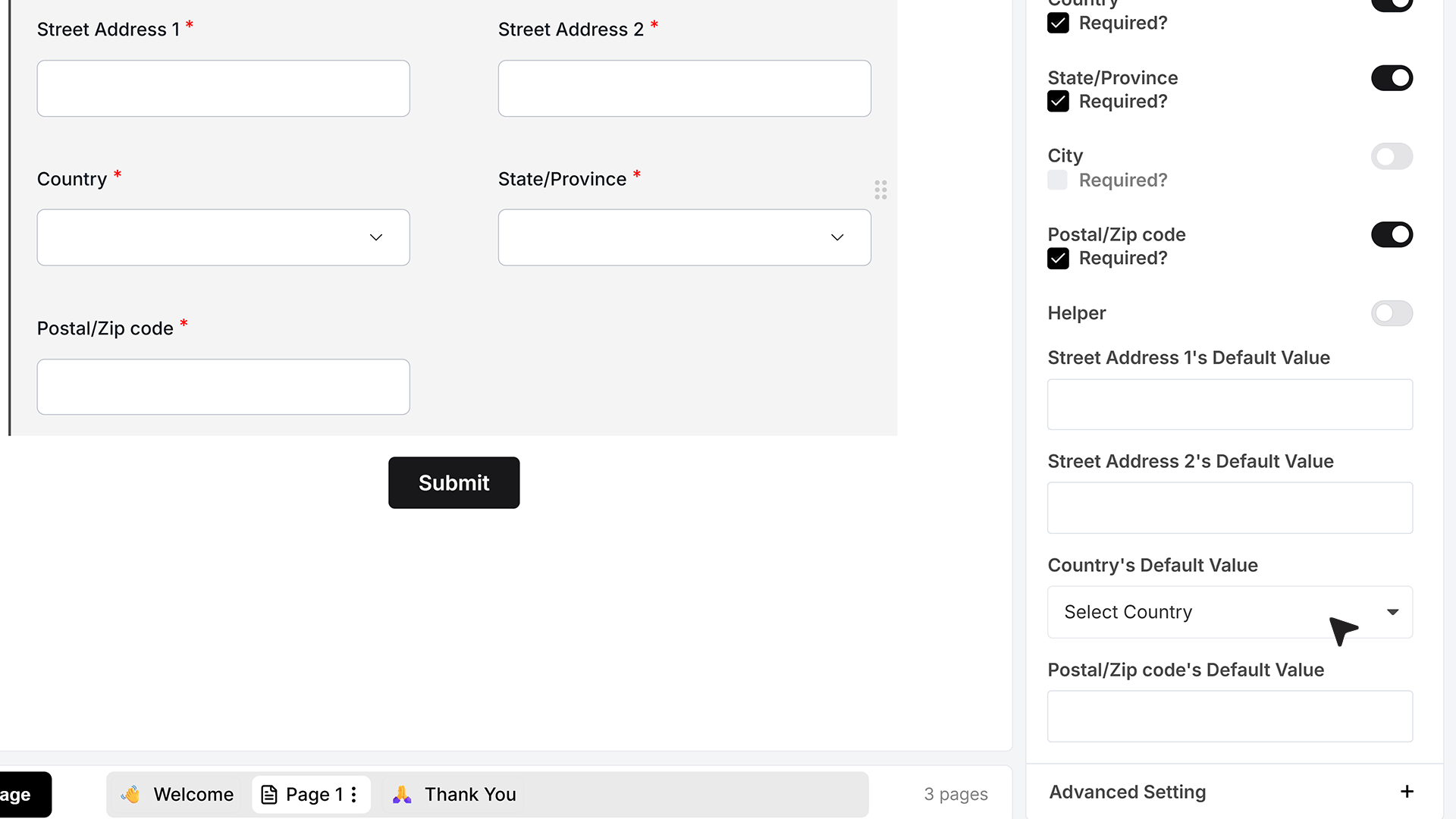Viewport: 1456px width, 819px height.
Task: Click the 'Country's Default Value' label
Action: pyautogui.click(x=1152, y=565)
